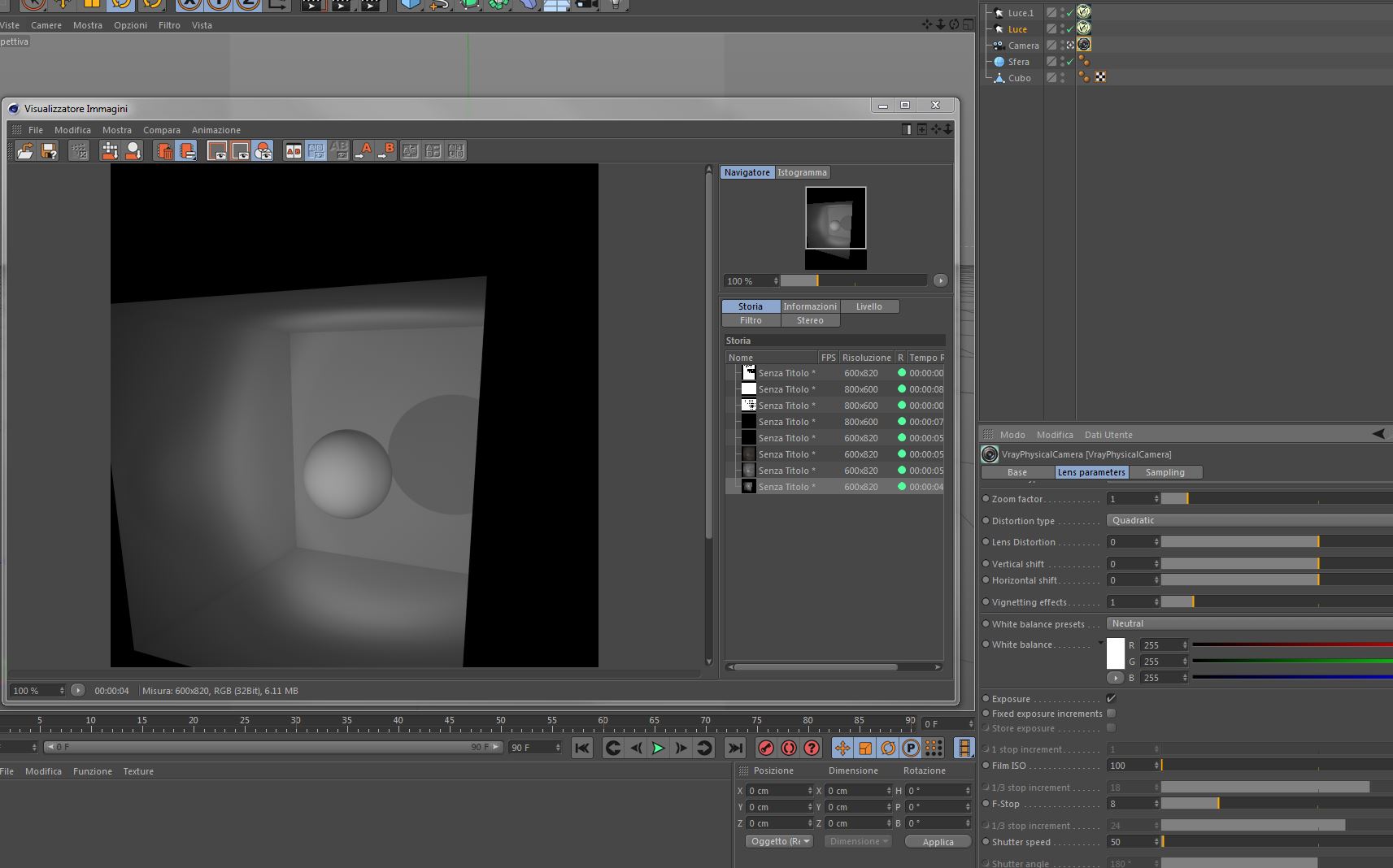Screen dimensions: 1393x868
Task: Toggle the green enable checkmark for Sfera
Action: click(x=1070, y=62)
